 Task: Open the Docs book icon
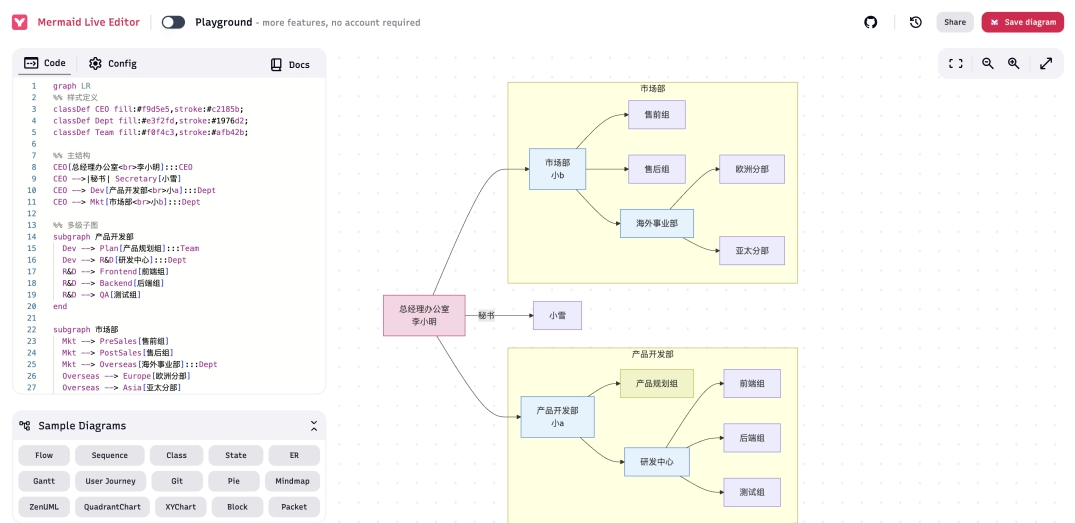[276, 64]
